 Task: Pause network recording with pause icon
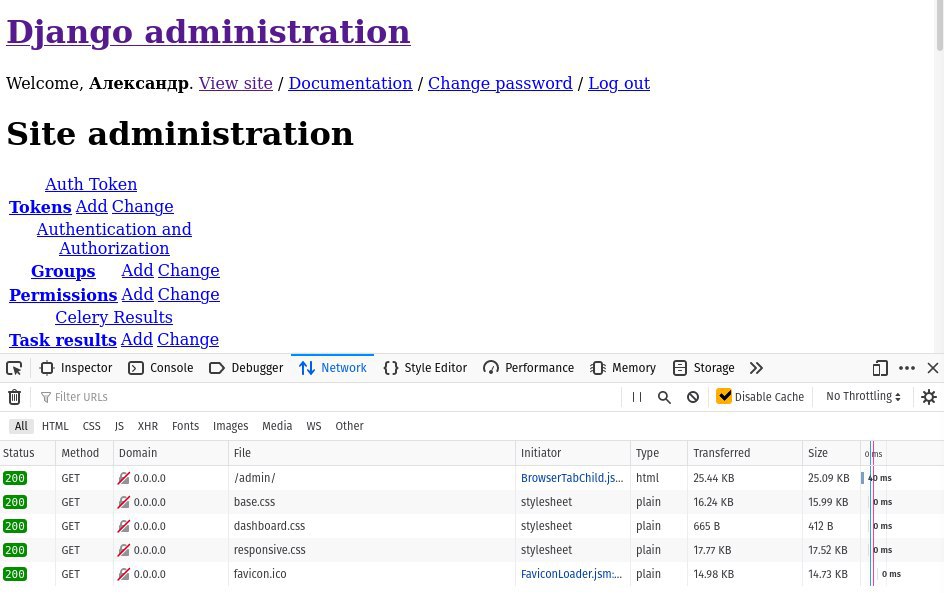tap(637, 397)
